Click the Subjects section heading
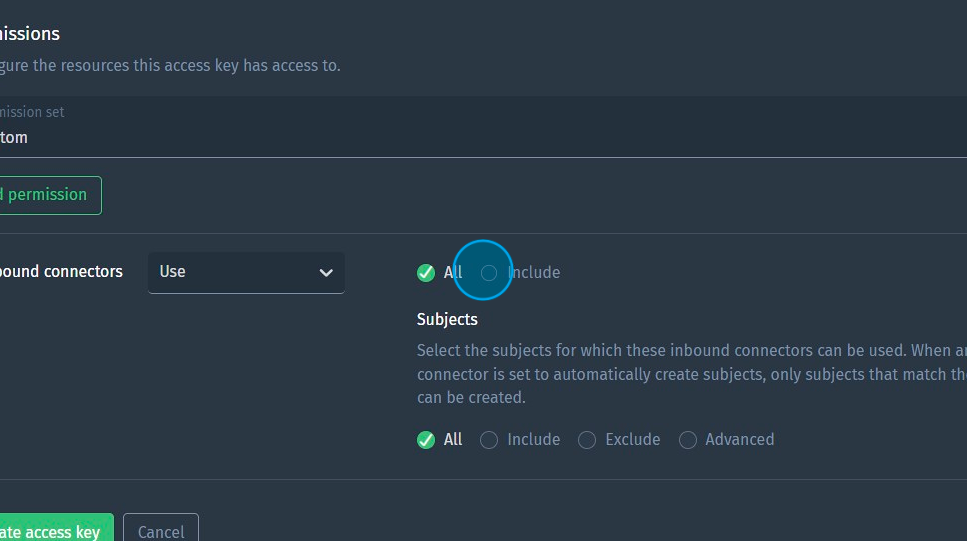The image size is (967, 541). click(x=447, y=319)
